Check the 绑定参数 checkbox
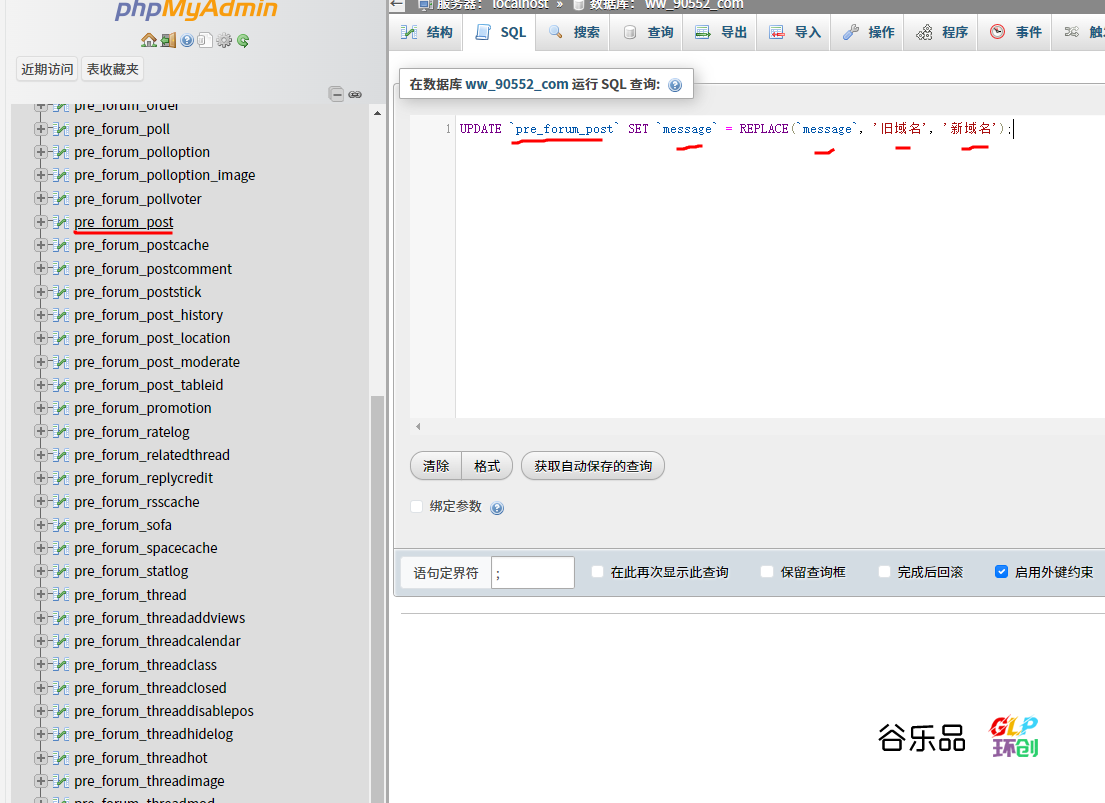This screenshot has width=1105, height=803. (x=417, y=506)
